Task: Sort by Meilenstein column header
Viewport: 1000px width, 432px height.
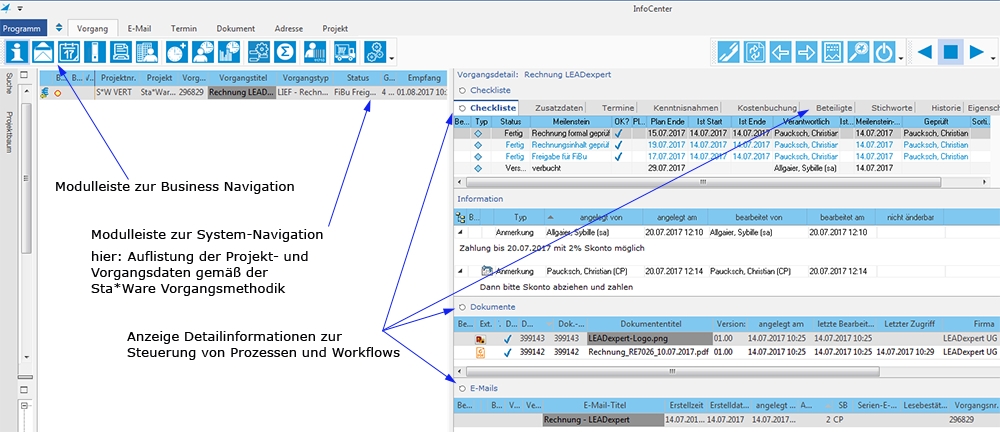Action: click(x=570, y=121)
